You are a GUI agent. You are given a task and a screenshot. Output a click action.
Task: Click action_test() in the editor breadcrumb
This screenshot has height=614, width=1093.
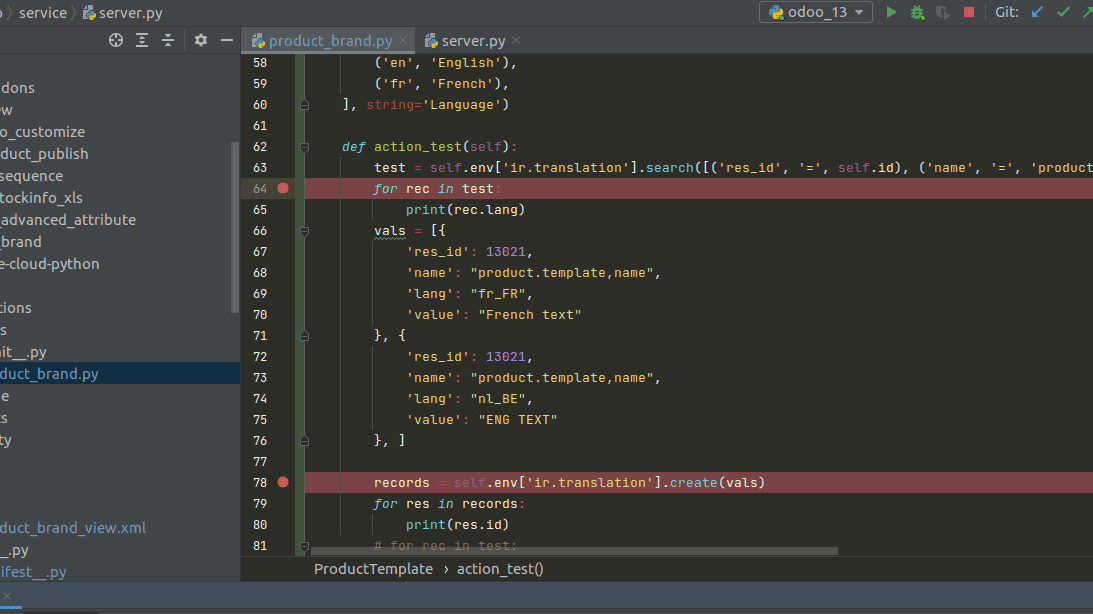[500, 569]
